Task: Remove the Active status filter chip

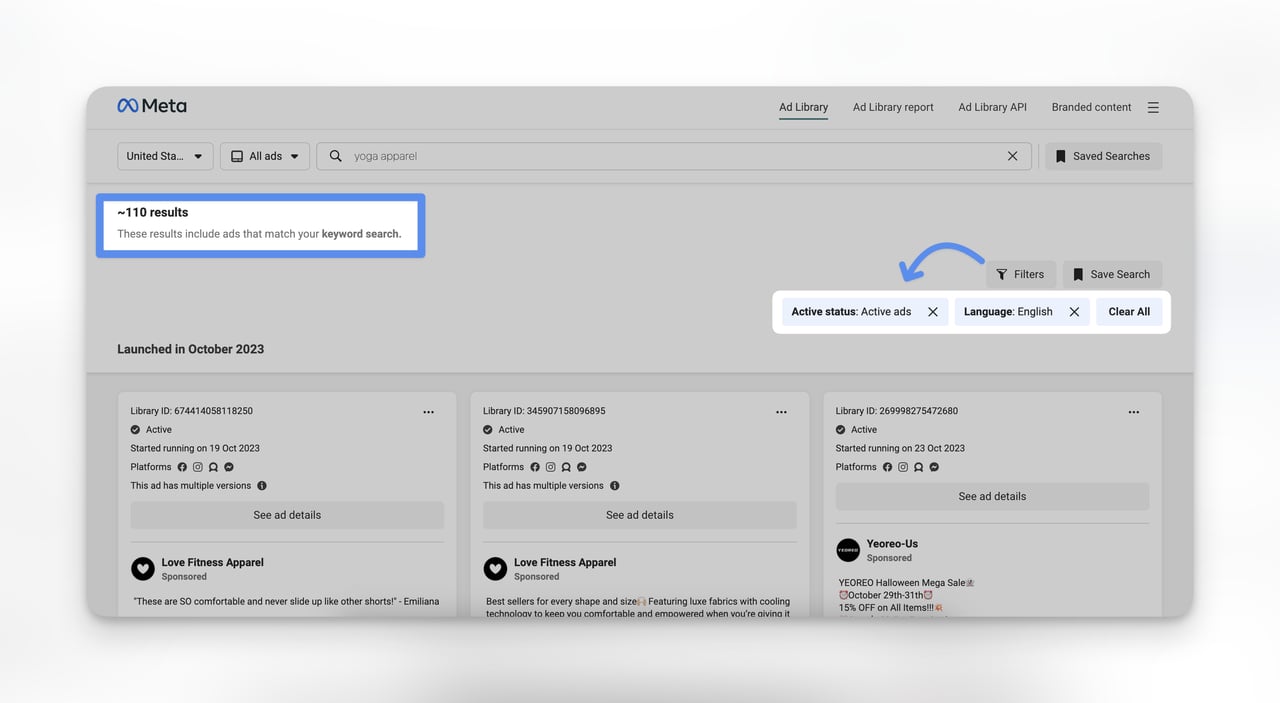Action: pos(932,312)
